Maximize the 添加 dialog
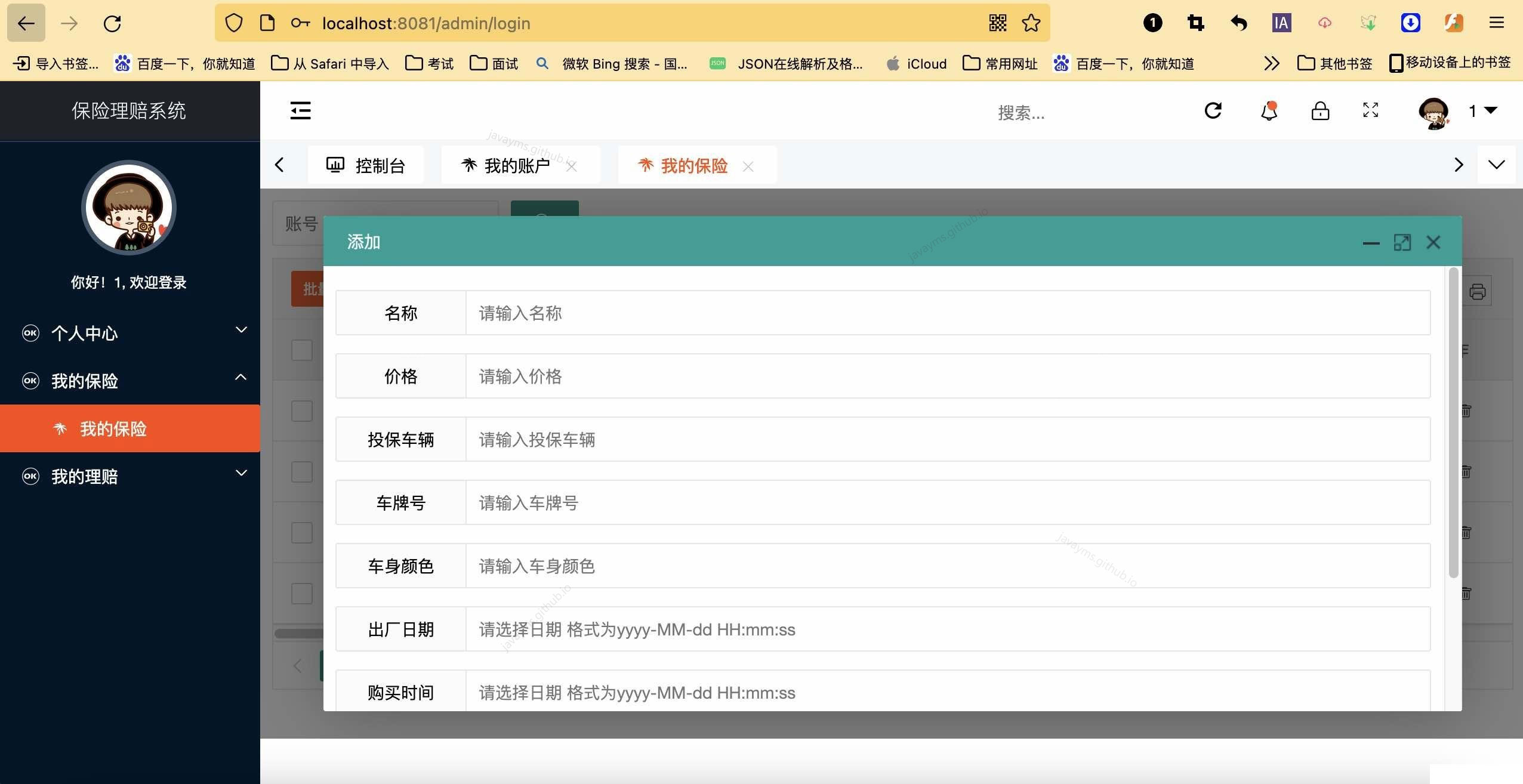The width and height of the screenshot is (1523, 784). point(1402,242)
